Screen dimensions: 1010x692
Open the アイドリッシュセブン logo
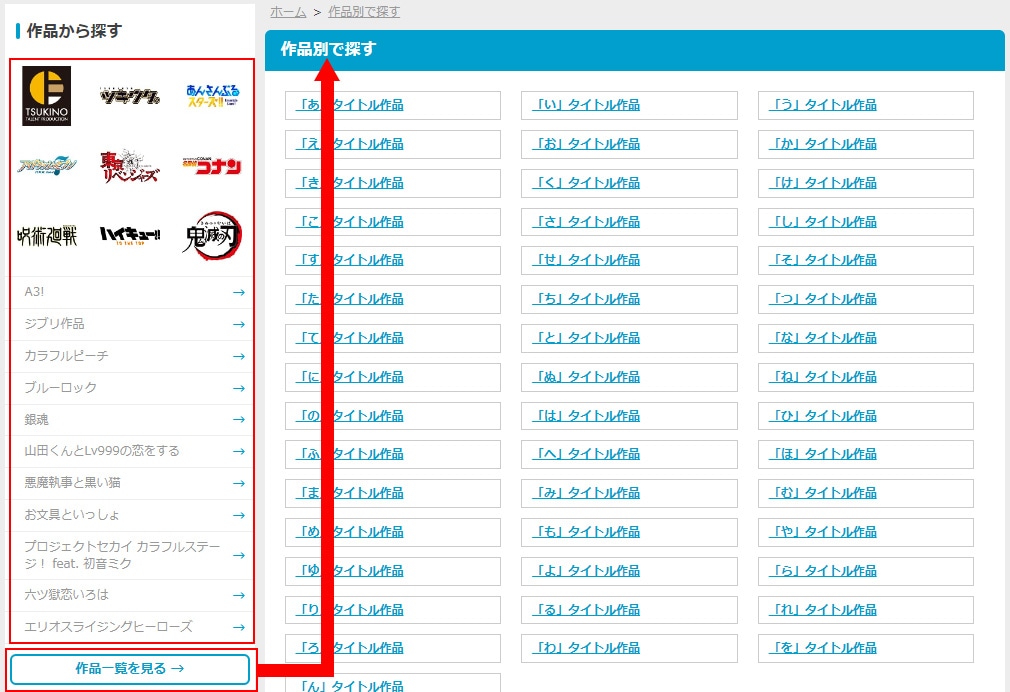[47, 166]
